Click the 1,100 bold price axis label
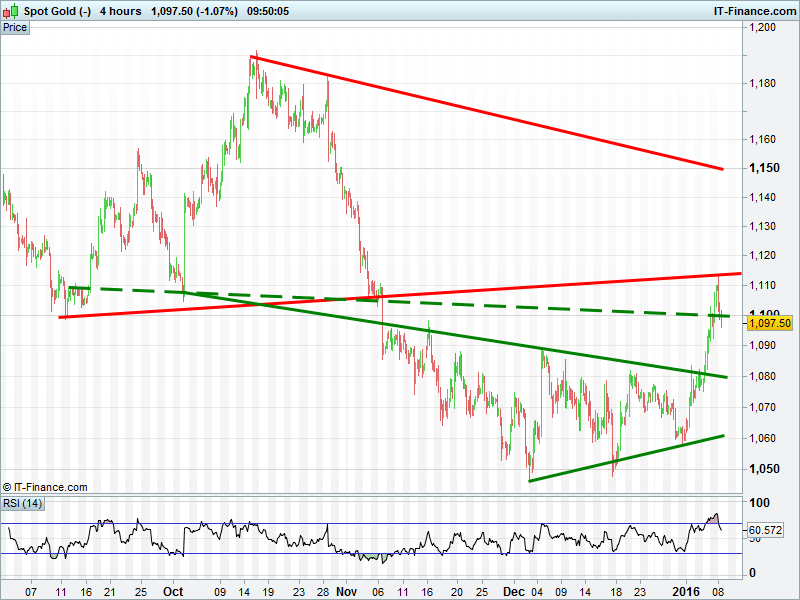This screenshot has height=600, width=800. tap(766, 314)
